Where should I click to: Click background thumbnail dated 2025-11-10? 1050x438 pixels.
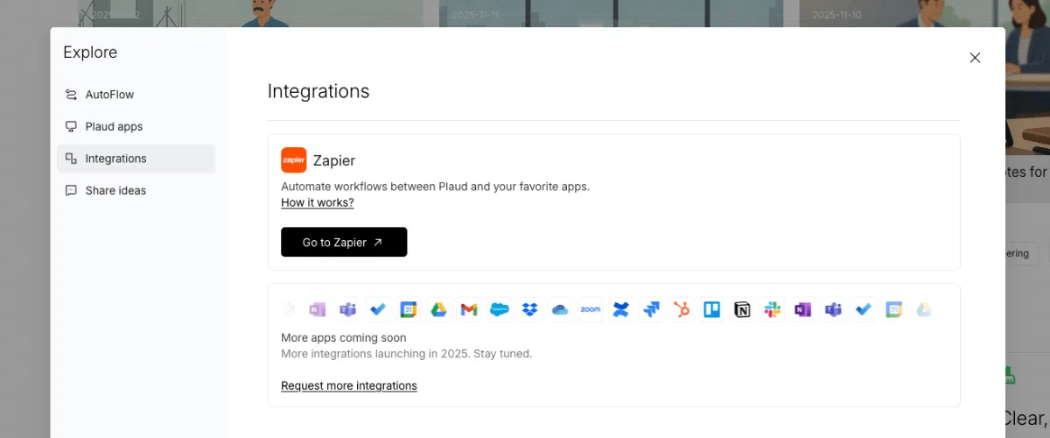coord(924,13)
